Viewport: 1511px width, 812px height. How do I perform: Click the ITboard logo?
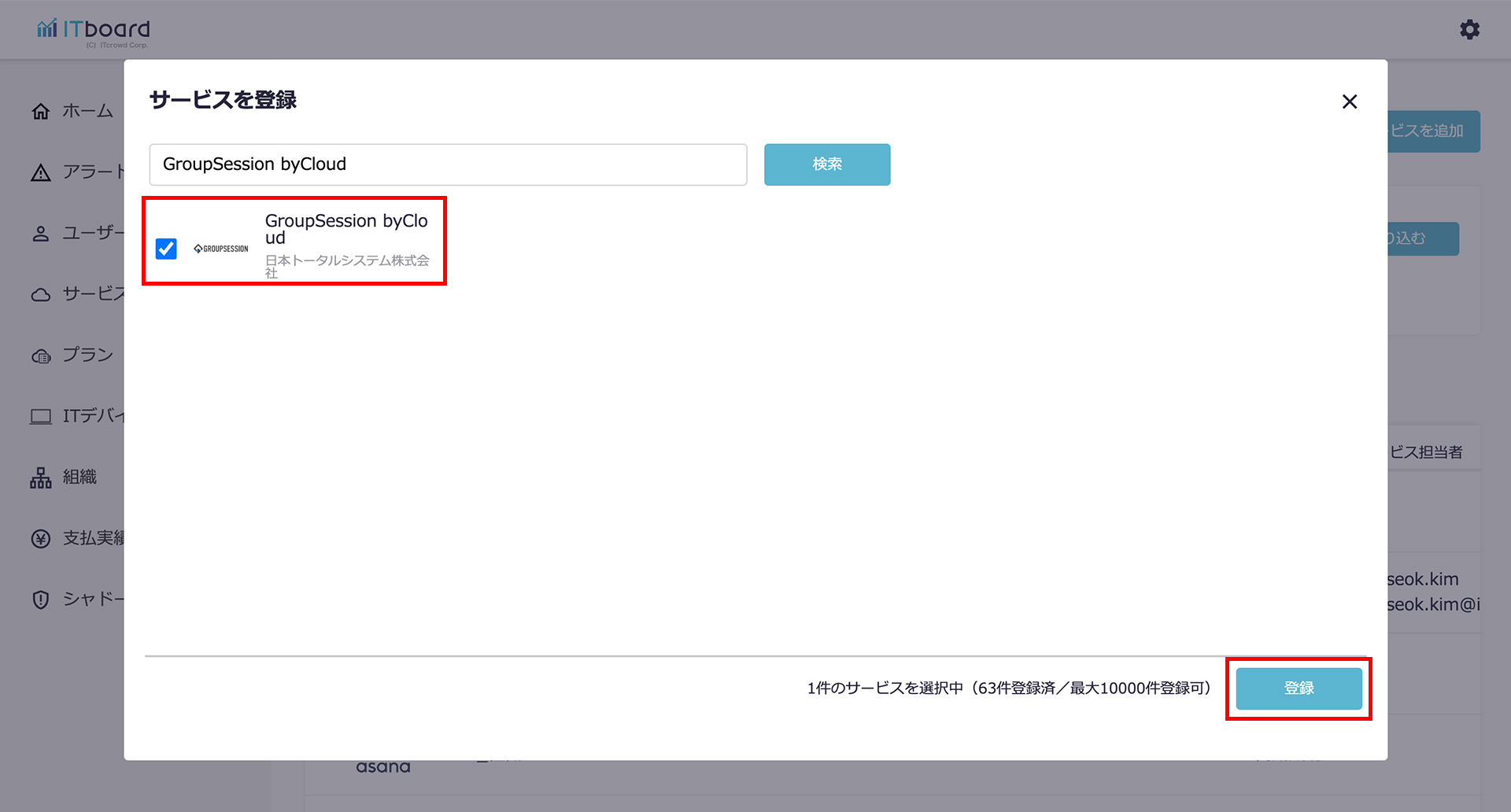point(93,30)
